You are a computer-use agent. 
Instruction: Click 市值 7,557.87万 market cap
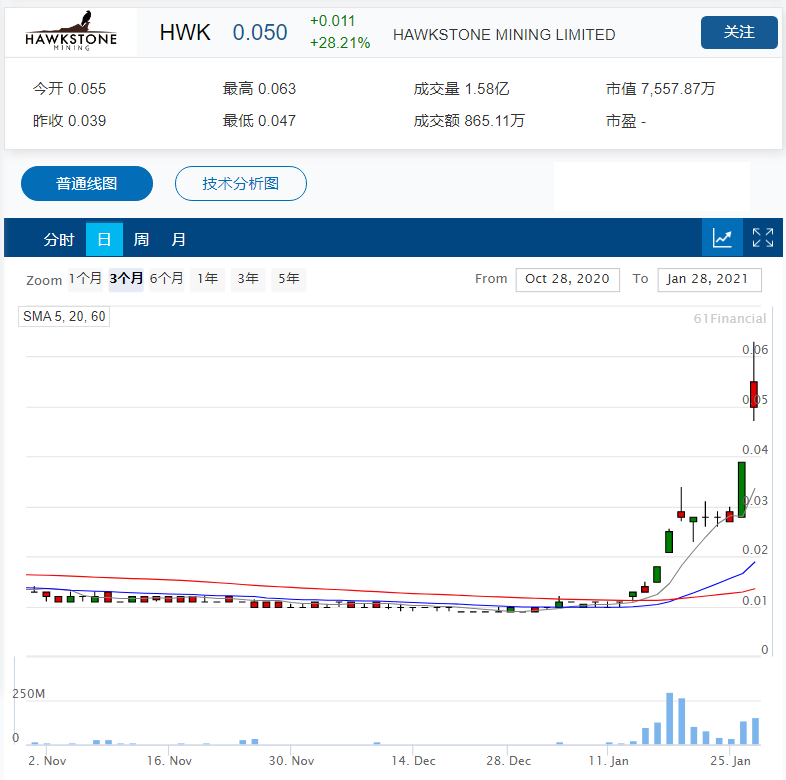click(661, 89)
